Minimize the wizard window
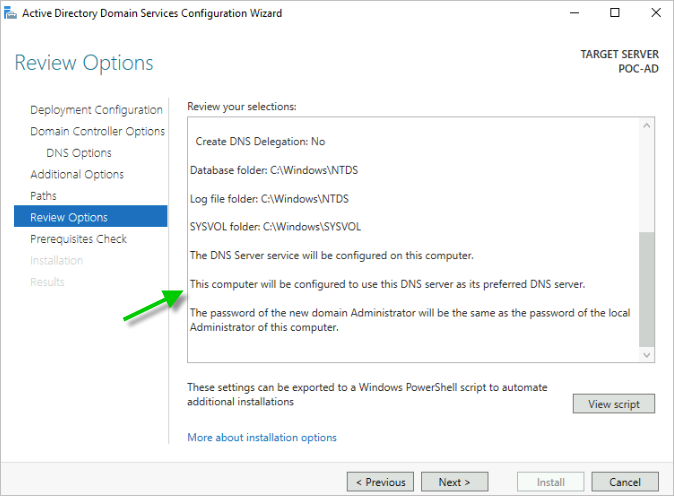The width and height of the screenshot is (674, 496). [574, 13]
